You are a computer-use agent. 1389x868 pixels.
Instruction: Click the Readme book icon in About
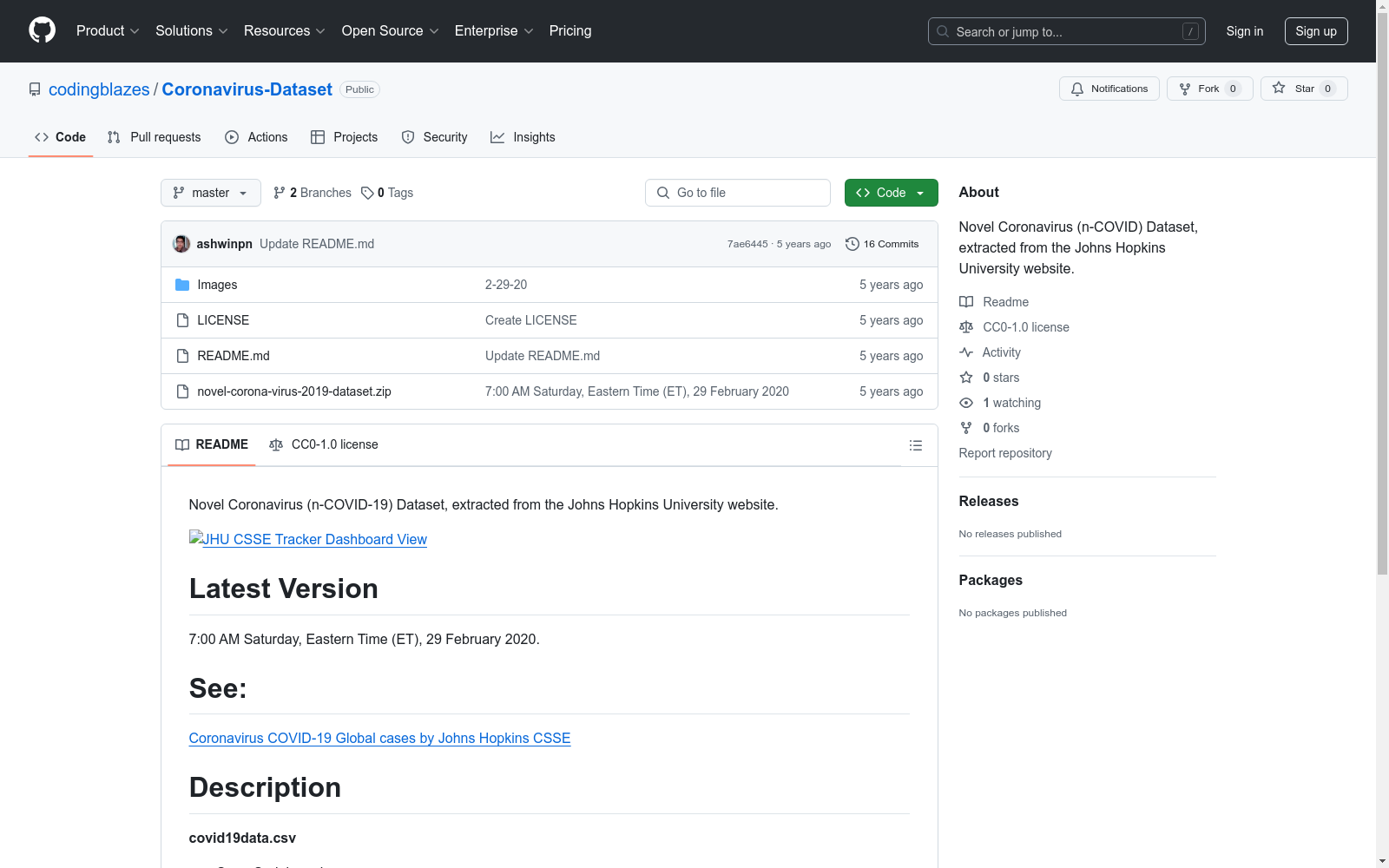966,302
